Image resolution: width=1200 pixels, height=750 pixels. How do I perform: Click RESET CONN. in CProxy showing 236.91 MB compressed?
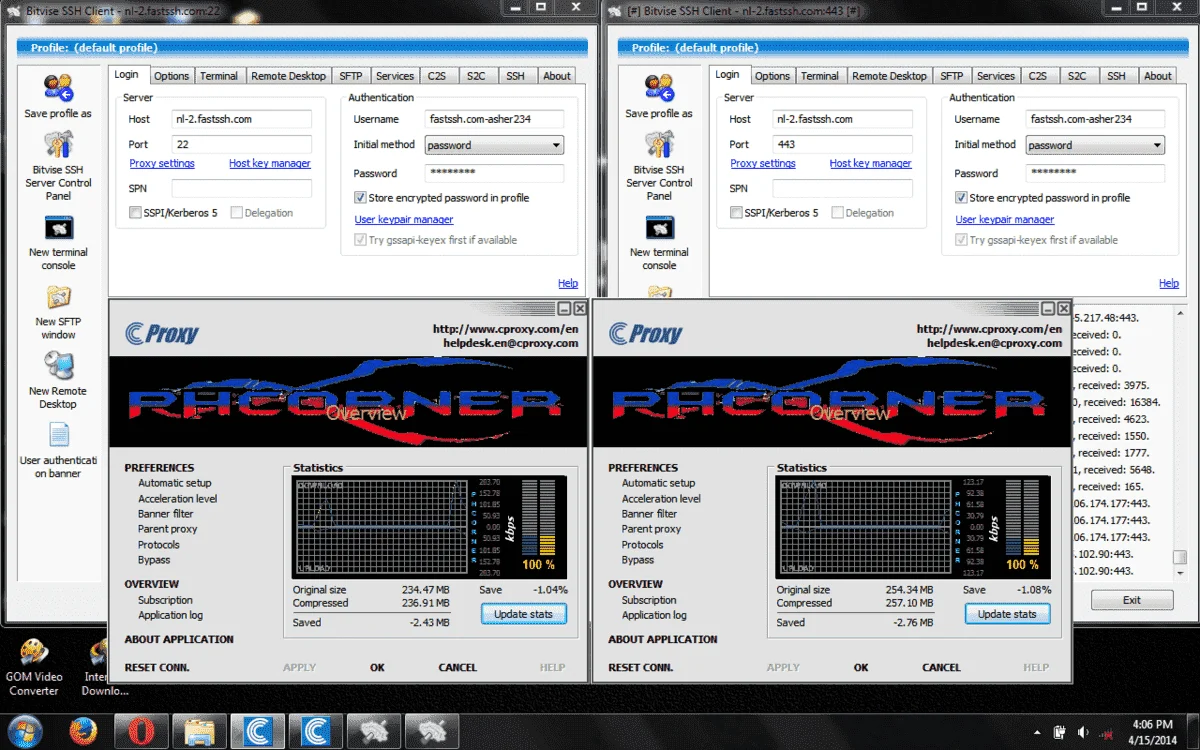(x=157, y=667)
